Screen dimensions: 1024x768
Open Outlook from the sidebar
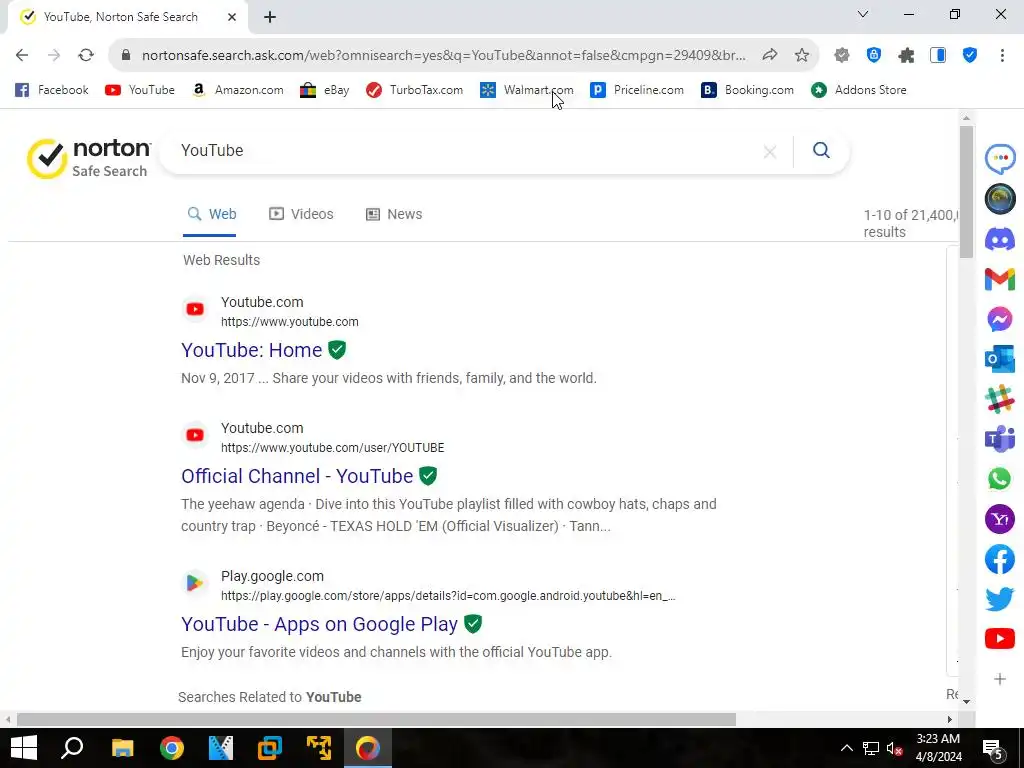(x=1000, y=360)
